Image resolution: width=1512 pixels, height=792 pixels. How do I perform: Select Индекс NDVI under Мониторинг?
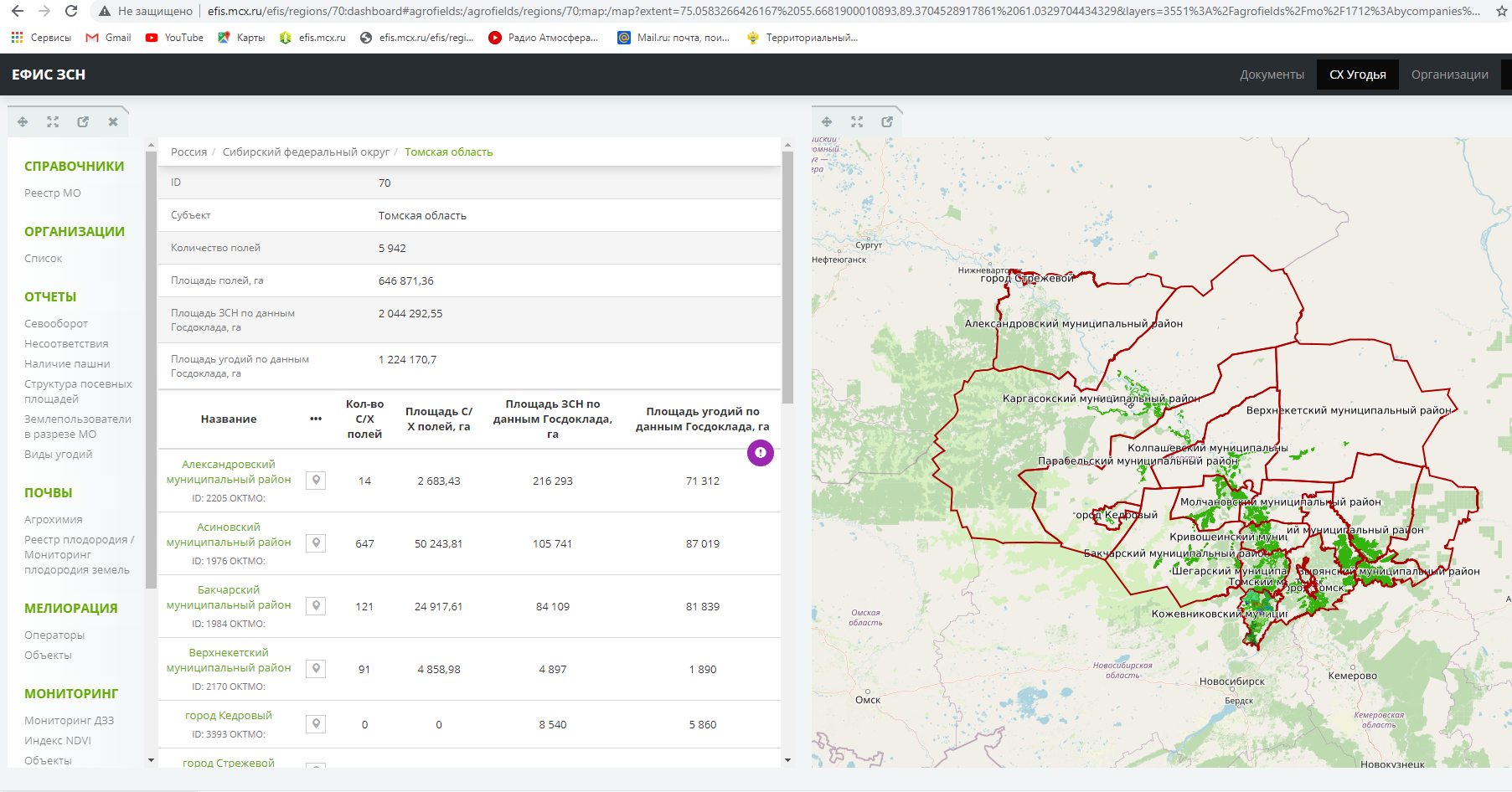pyautogui.click(x=58, y=741)
